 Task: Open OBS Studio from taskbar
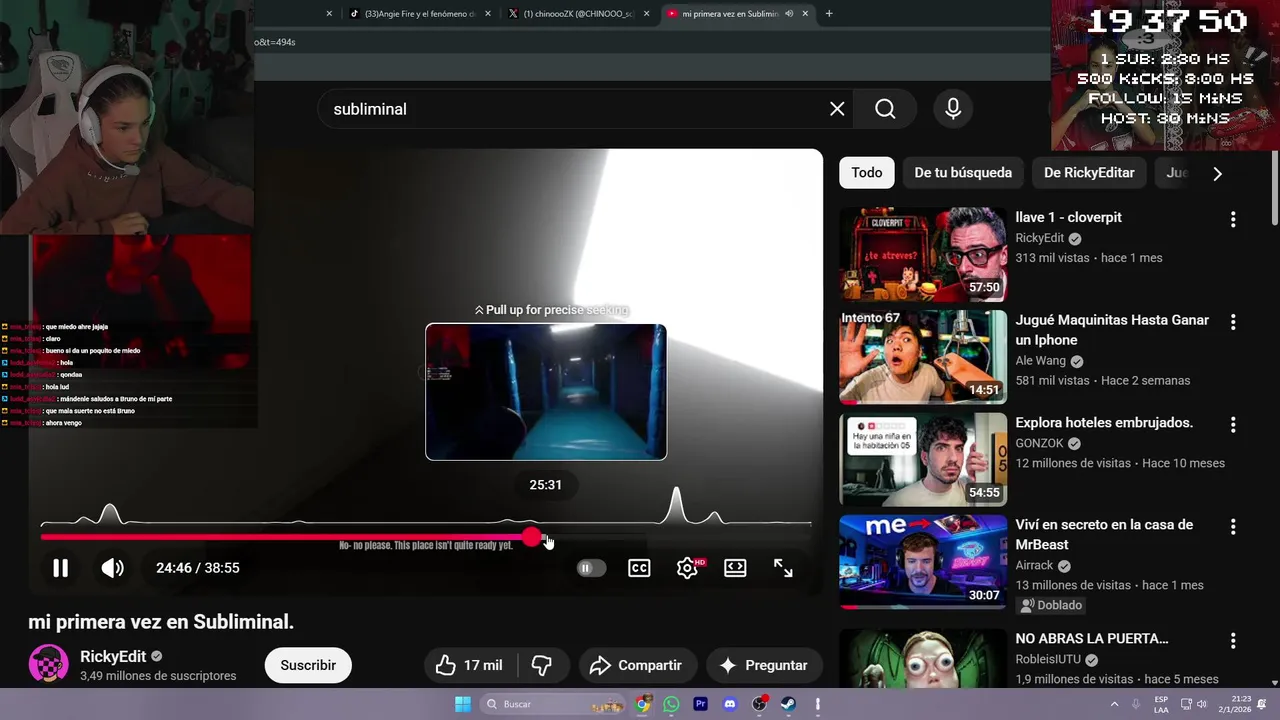[760, 704]
